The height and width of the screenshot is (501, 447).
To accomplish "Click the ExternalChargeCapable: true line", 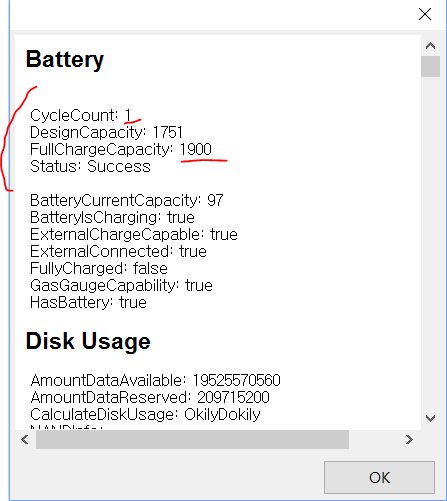I will point(134,234).
